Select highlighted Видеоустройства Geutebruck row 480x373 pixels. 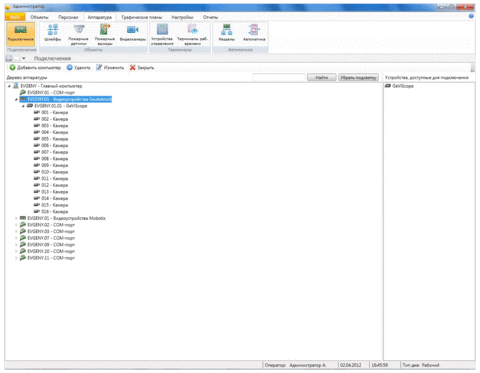[69, 99]
